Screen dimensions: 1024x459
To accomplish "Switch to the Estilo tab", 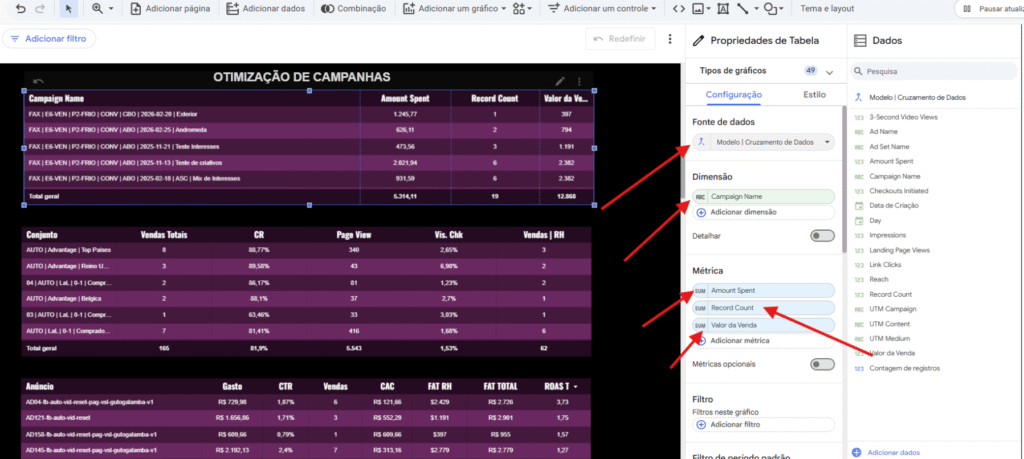I will coord(815,95).
